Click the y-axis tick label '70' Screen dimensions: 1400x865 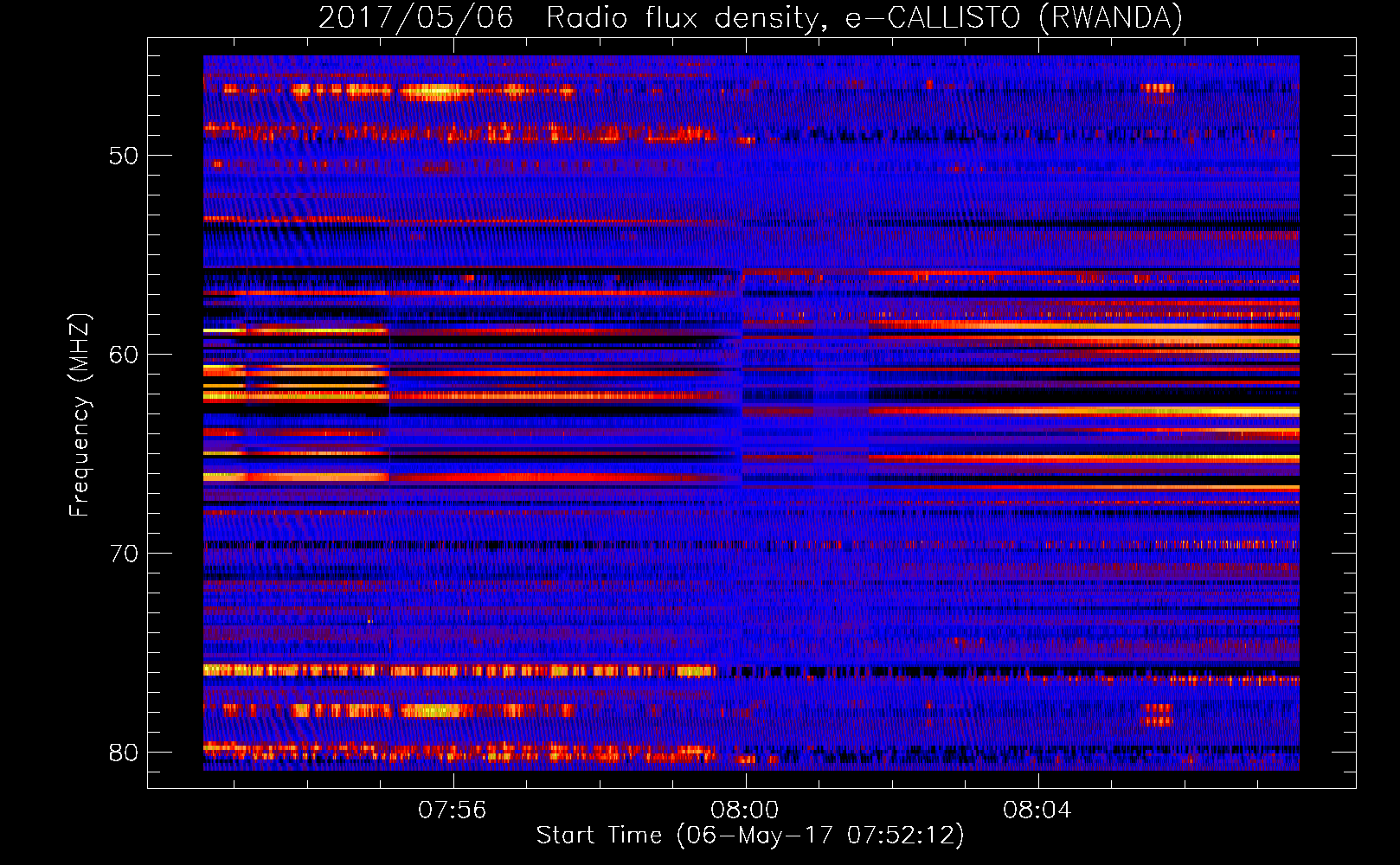(x=124, y=554)
